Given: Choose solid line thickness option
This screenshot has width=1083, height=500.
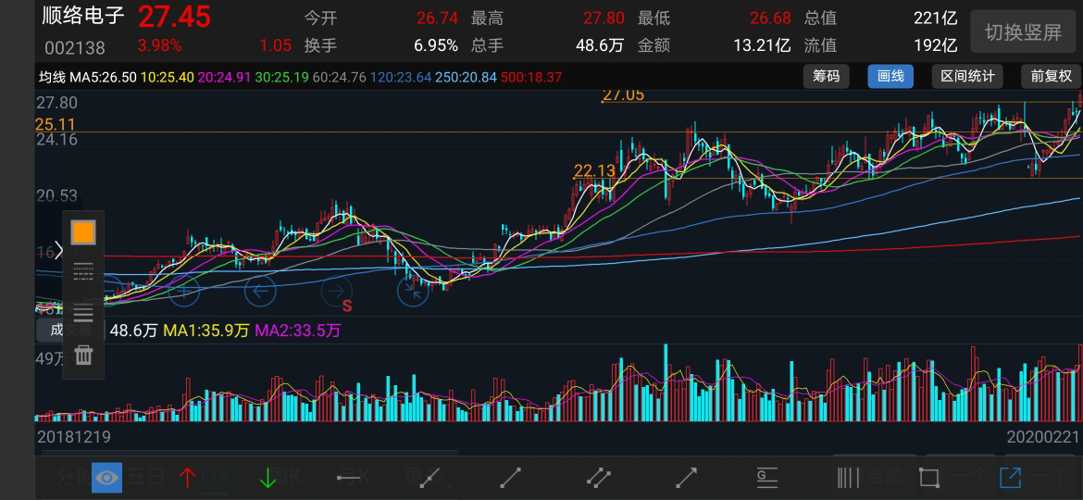Looking at the screenshot, I should tap(84, 313).
